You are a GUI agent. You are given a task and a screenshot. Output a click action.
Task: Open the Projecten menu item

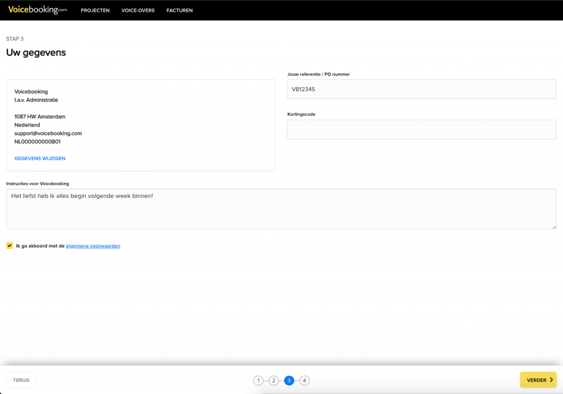point(95,10)
